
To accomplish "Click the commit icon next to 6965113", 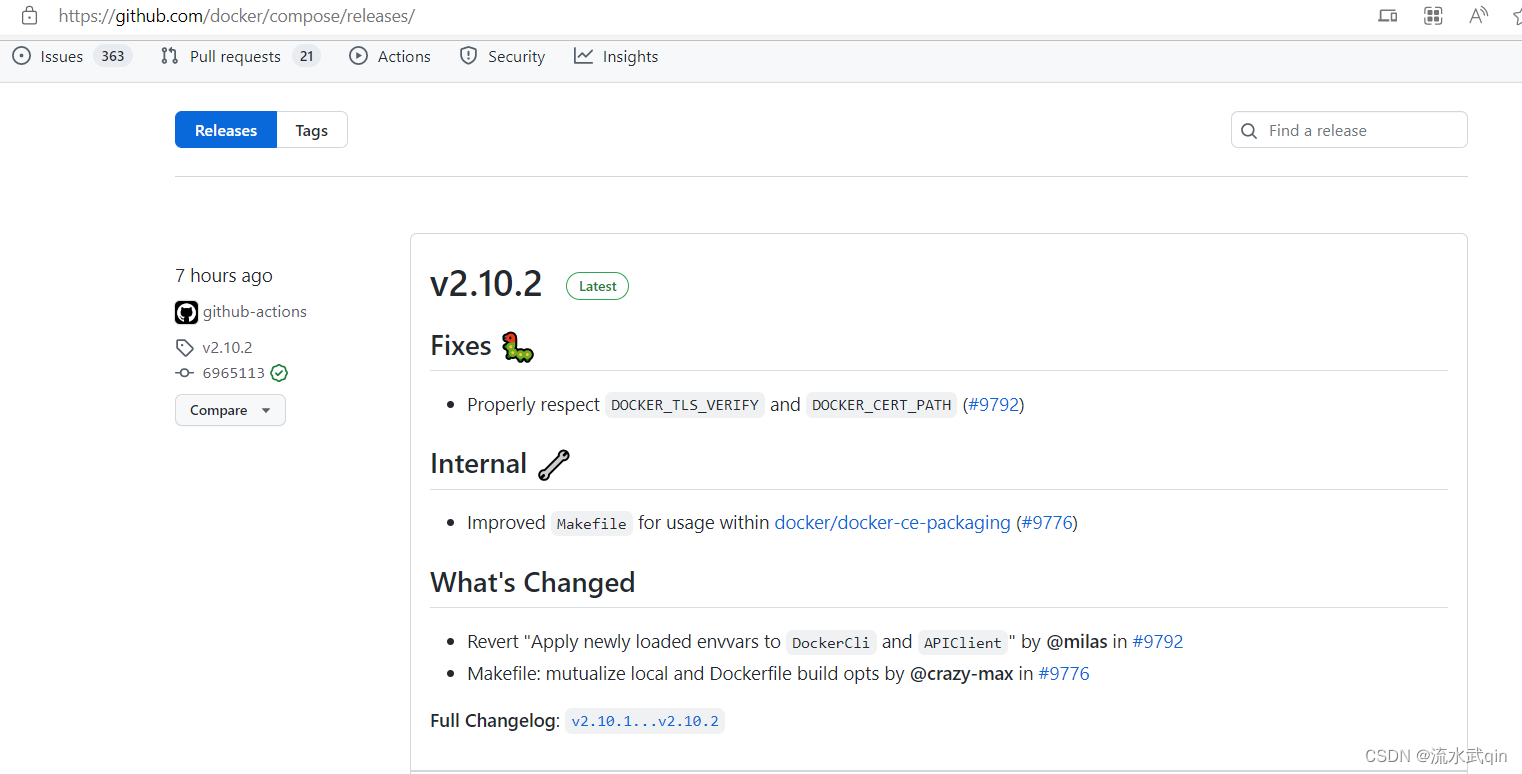I will [x=184, y=373].
